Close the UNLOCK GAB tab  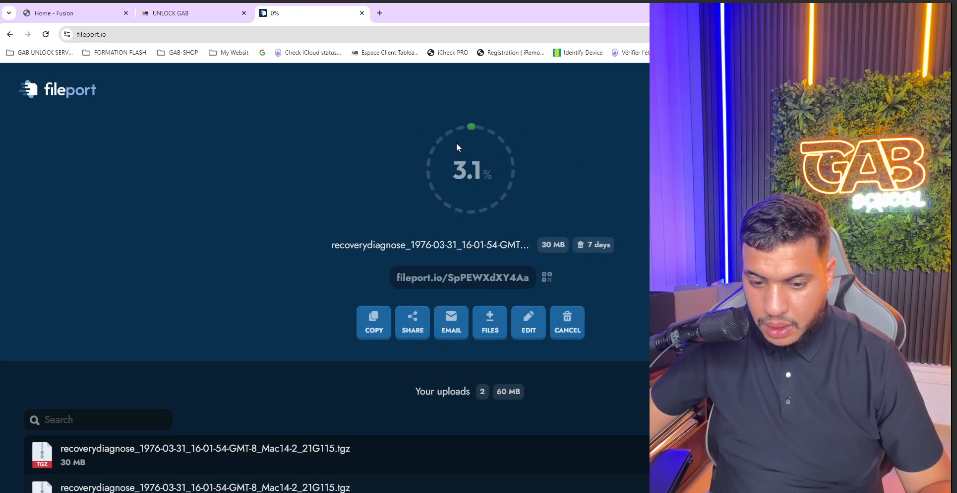pyautogui.click(x=244, y=13)
